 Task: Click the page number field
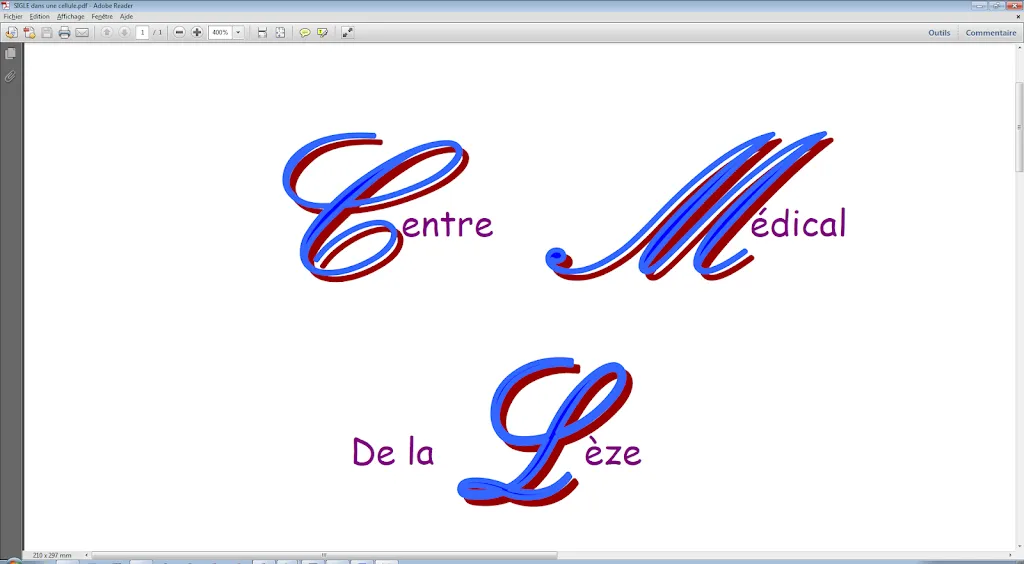click(142, 32)
